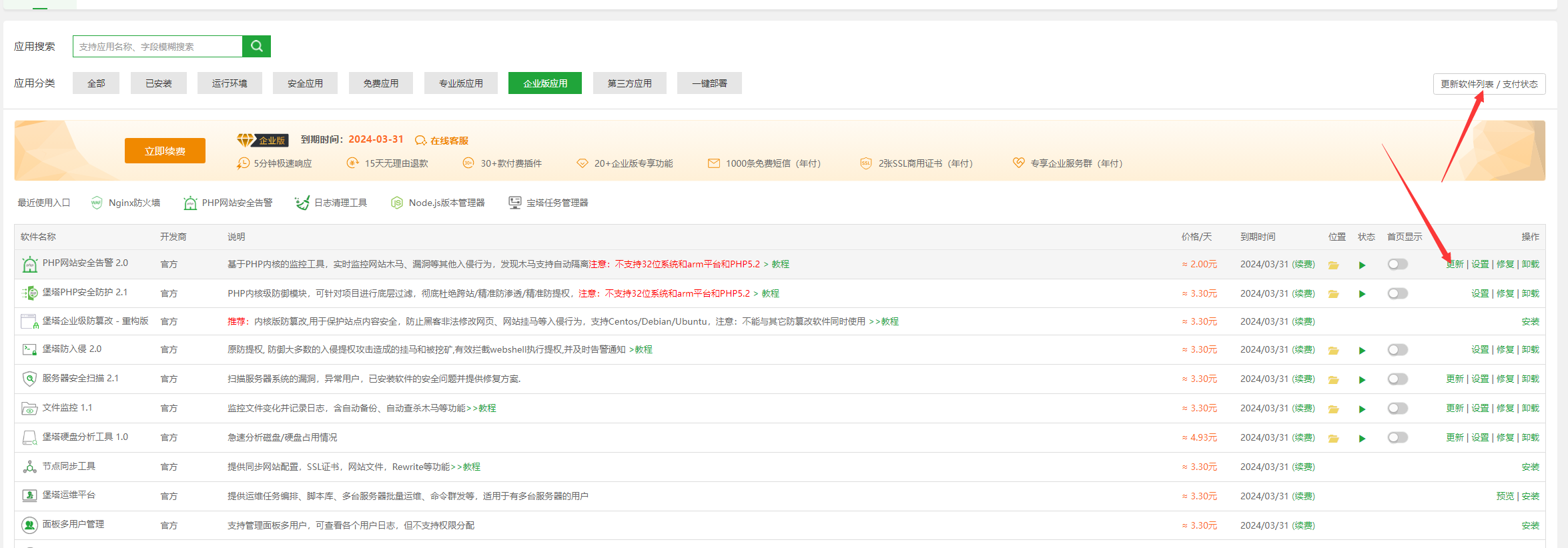
Task: Click the 堡塔防入侵 2.0 terminal icon
Action: coord(29,349)
